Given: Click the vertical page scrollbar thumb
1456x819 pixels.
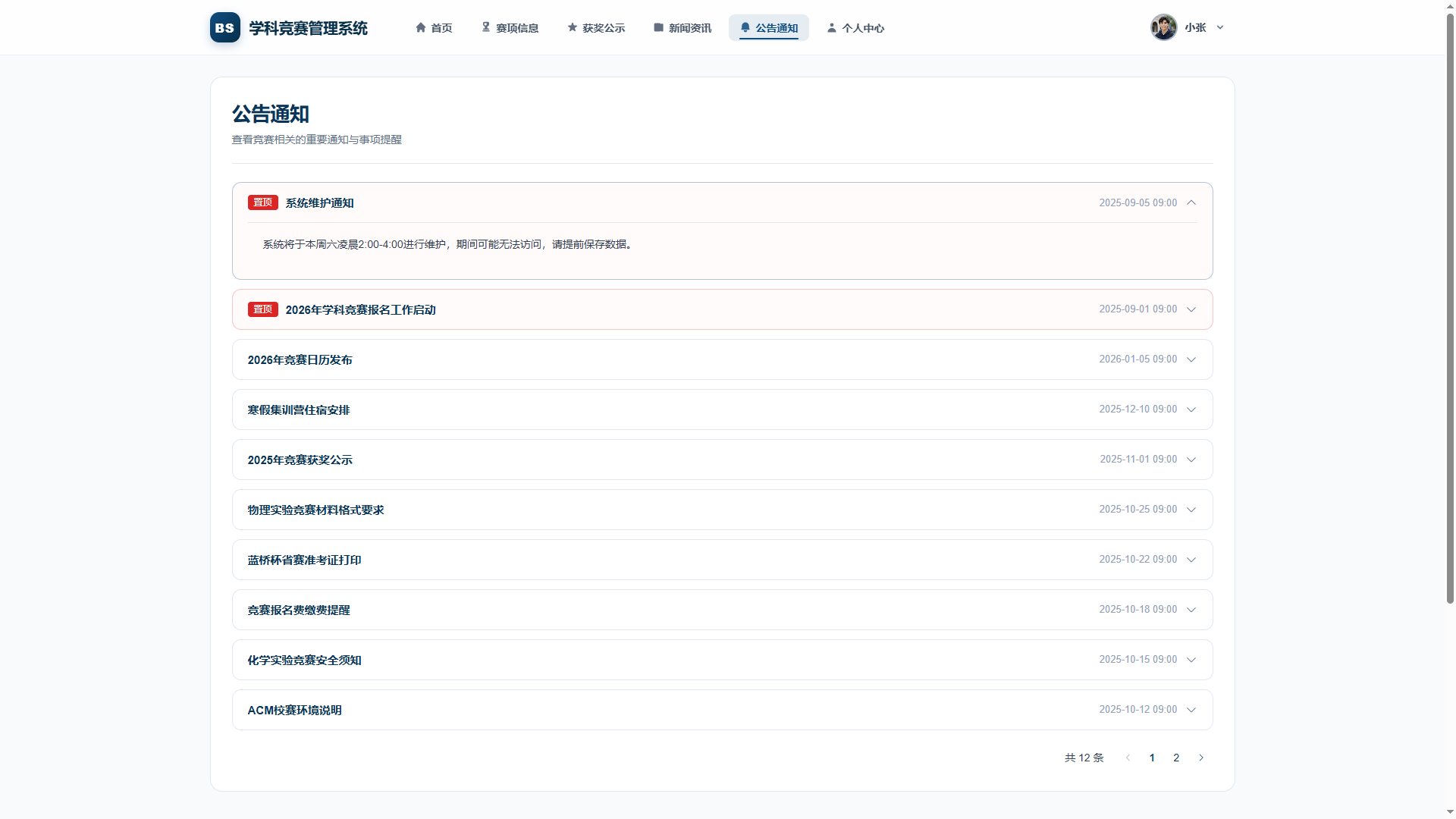Looking at the screenshot, I should tap(1450, 307).
